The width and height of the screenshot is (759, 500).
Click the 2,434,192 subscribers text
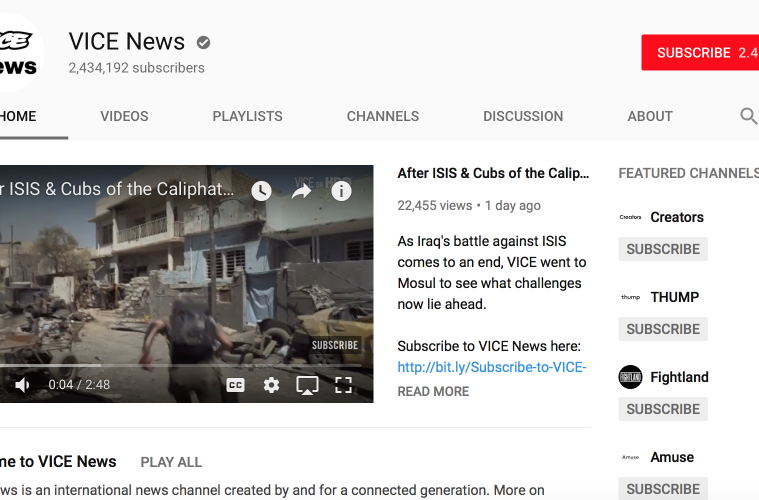[x=137, y=68]
